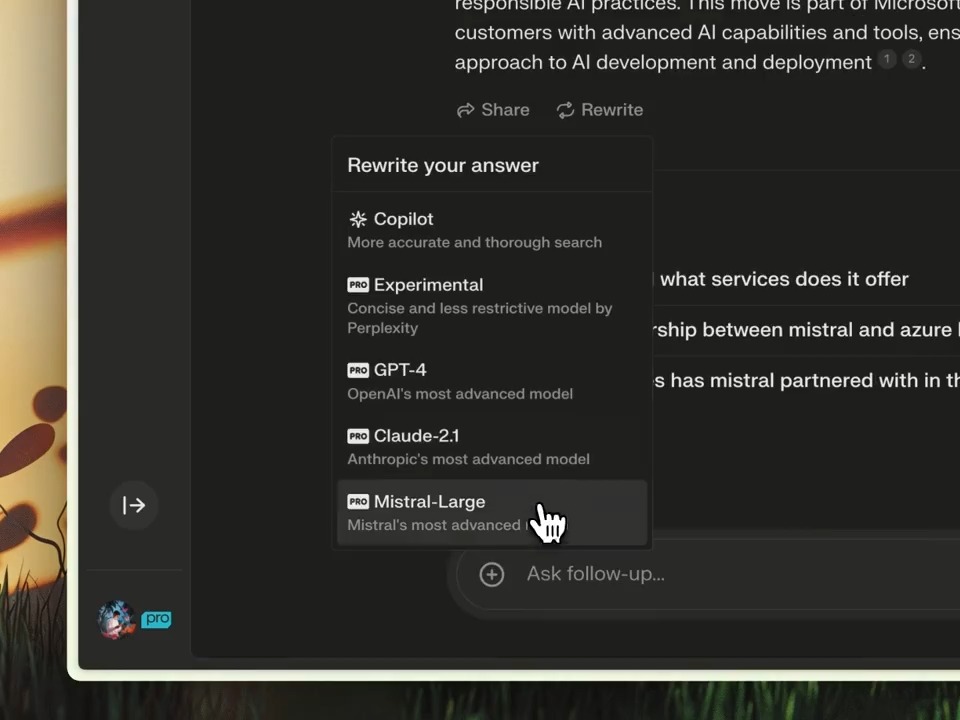The image size is (960, 720).
Task: Open citation number 2 badge
Action: [910, 60]
